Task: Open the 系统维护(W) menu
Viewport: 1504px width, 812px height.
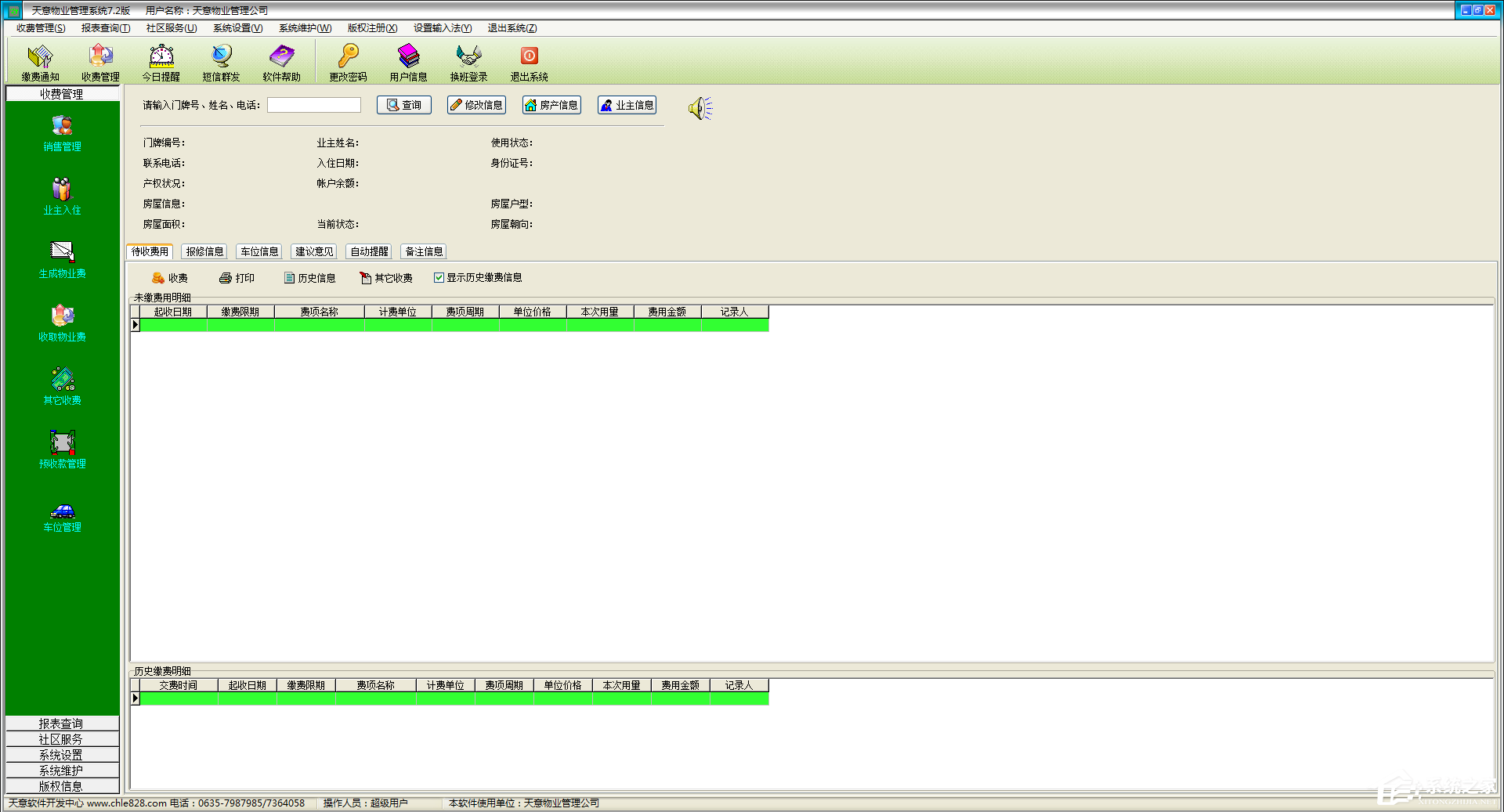Action: 305,28
